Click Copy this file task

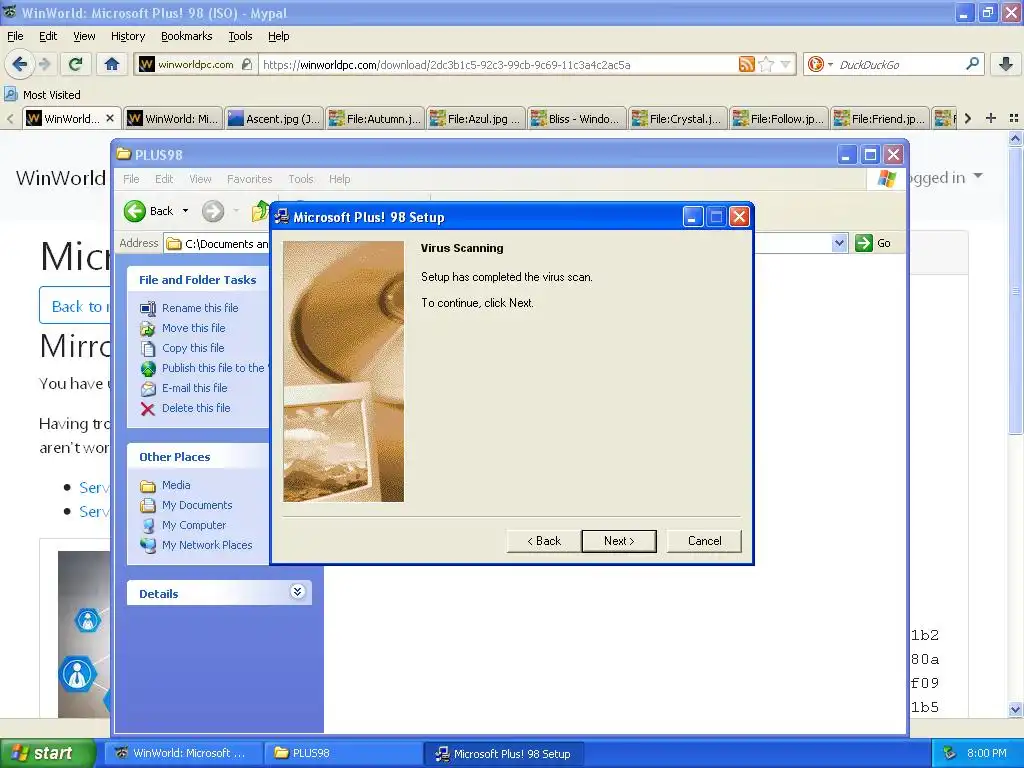click(x=193, y=348)
